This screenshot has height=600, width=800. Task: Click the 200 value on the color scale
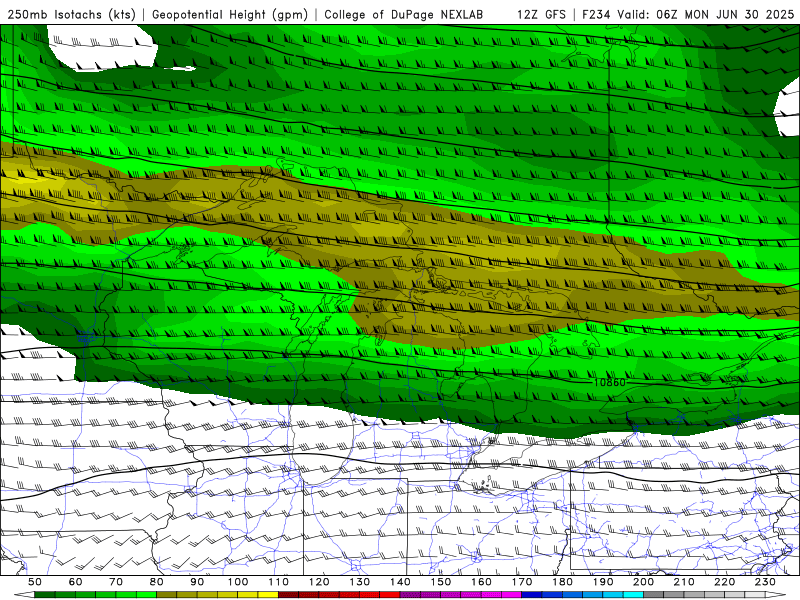(643, 582)
